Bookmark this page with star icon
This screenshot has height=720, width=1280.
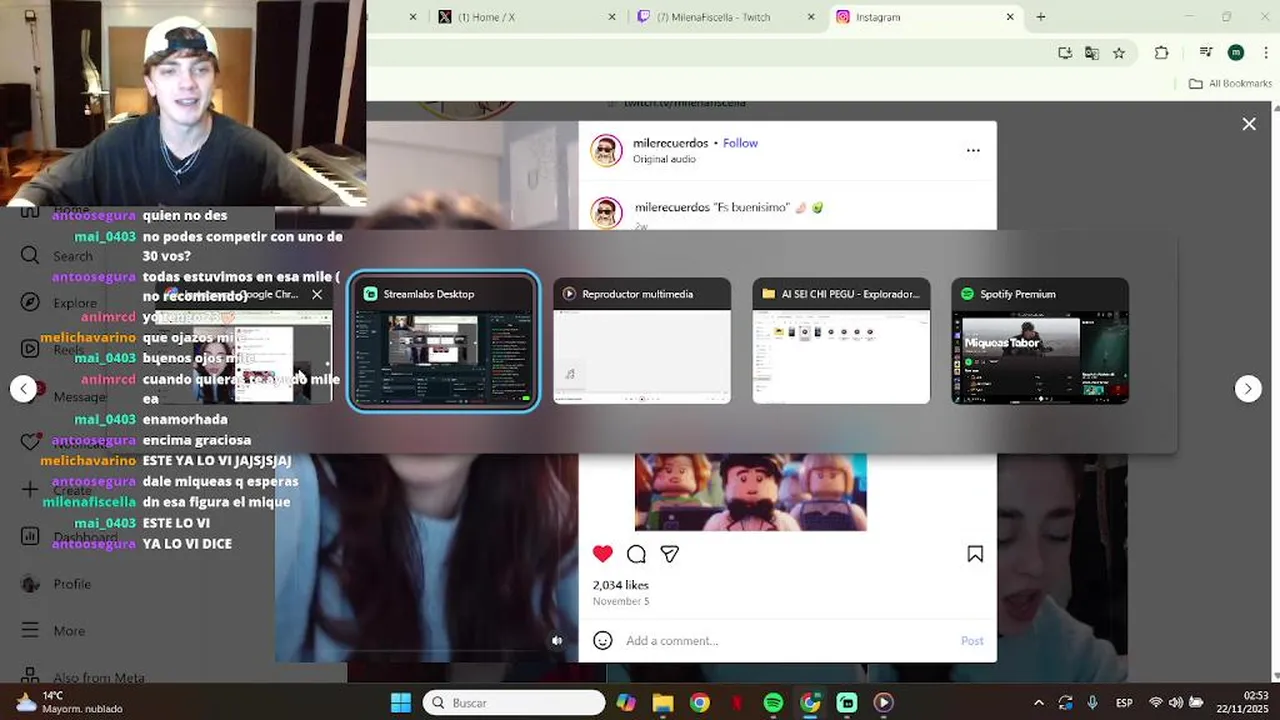pos(1119,53)
